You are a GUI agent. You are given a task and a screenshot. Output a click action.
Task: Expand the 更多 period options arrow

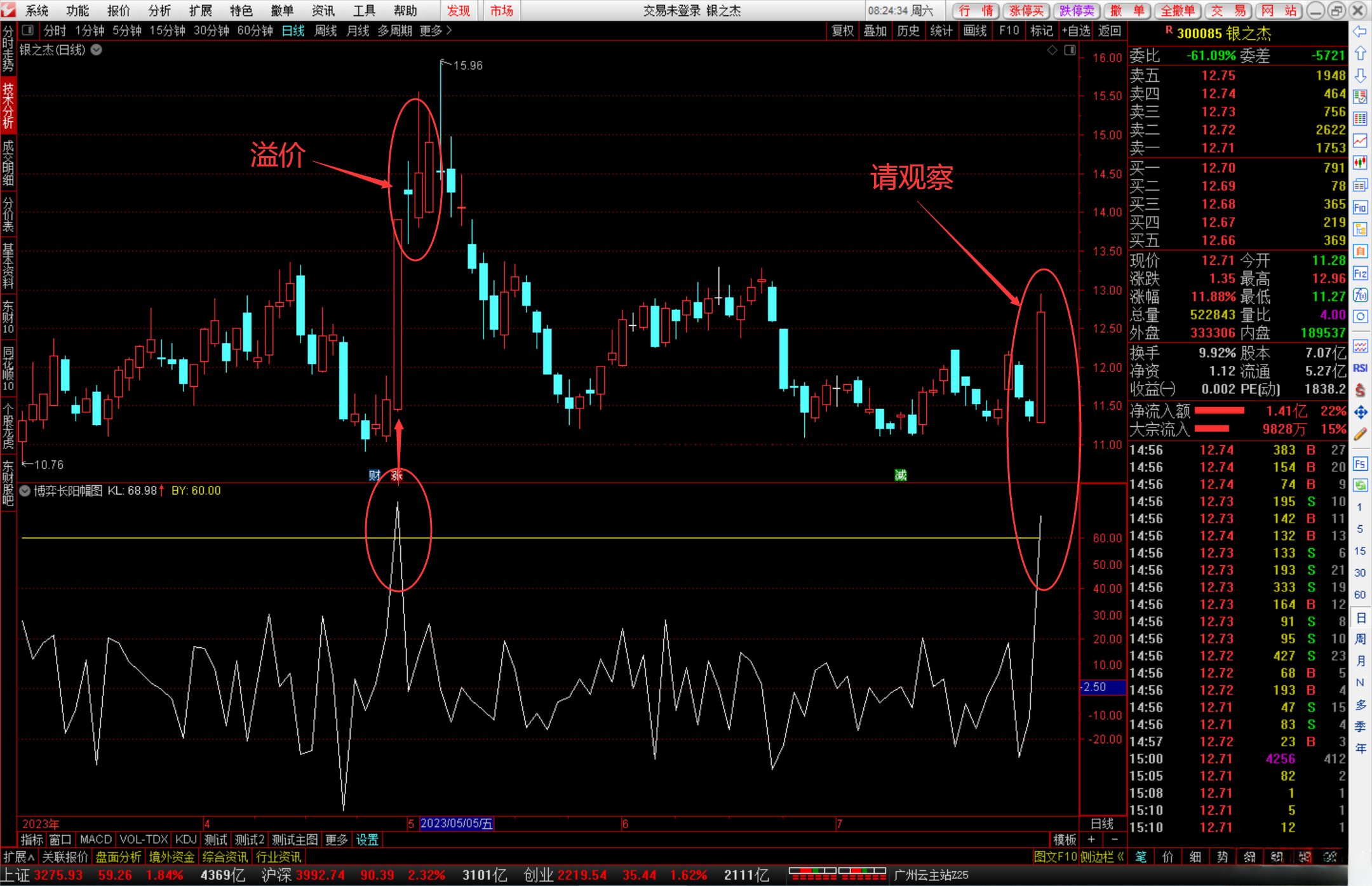point(449,30)
